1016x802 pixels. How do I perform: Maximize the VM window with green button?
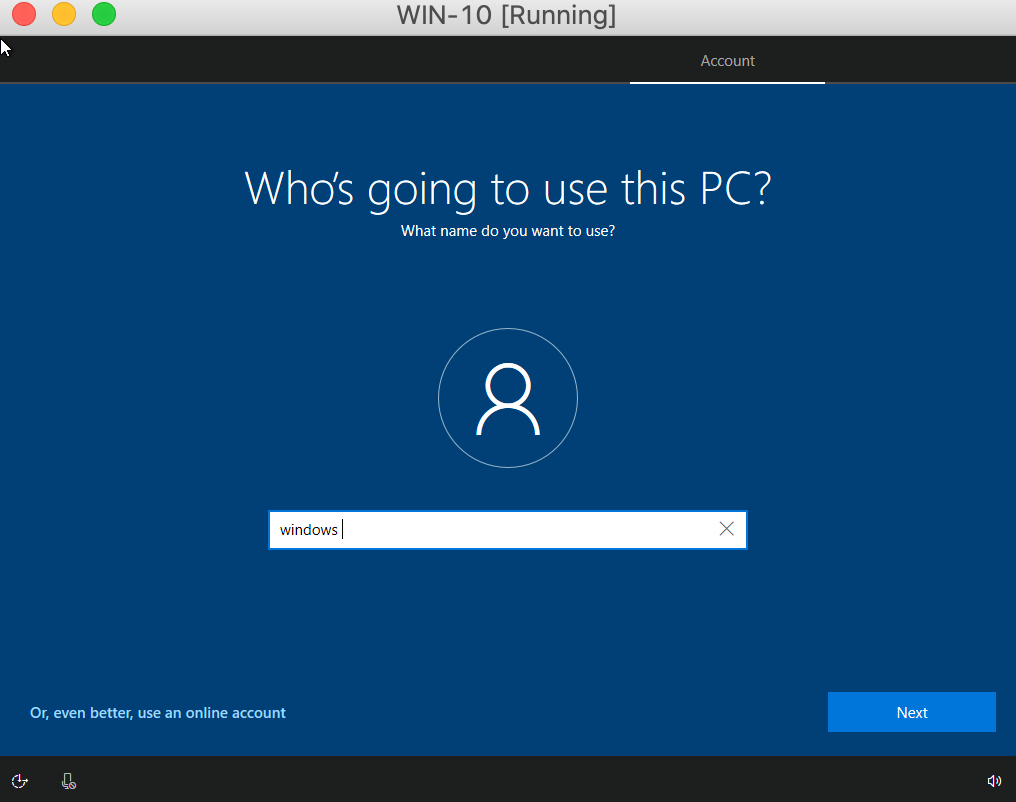pos(104,14)
